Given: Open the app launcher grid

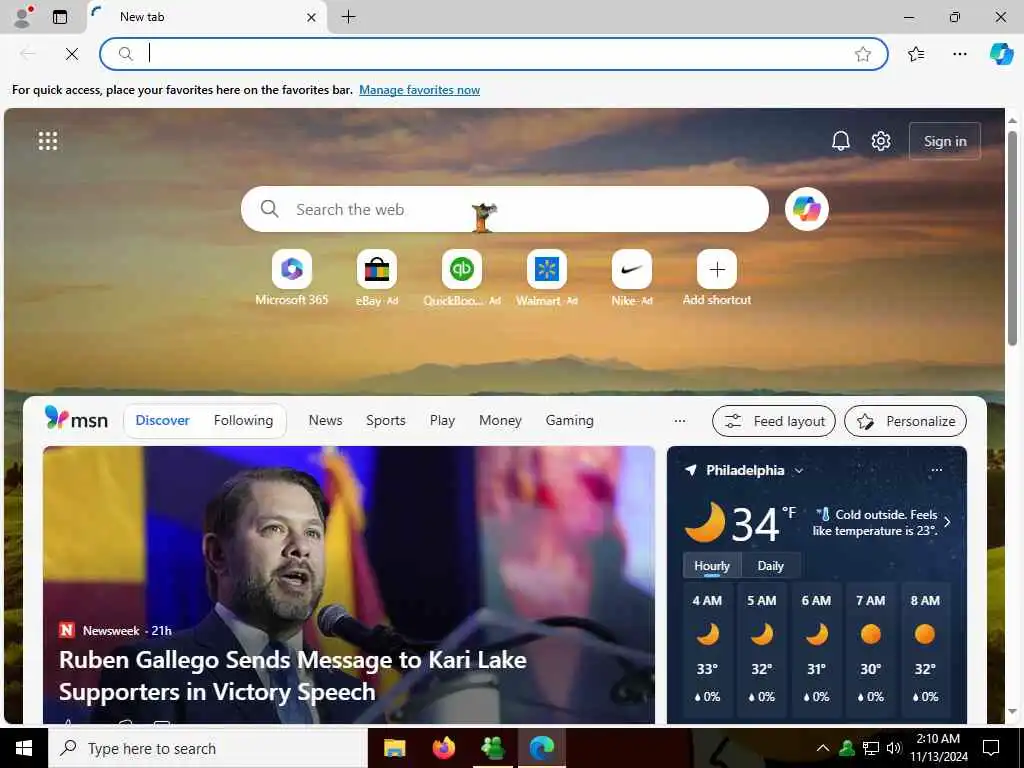Looking at the screenshot, I should [x=48, y=140].
